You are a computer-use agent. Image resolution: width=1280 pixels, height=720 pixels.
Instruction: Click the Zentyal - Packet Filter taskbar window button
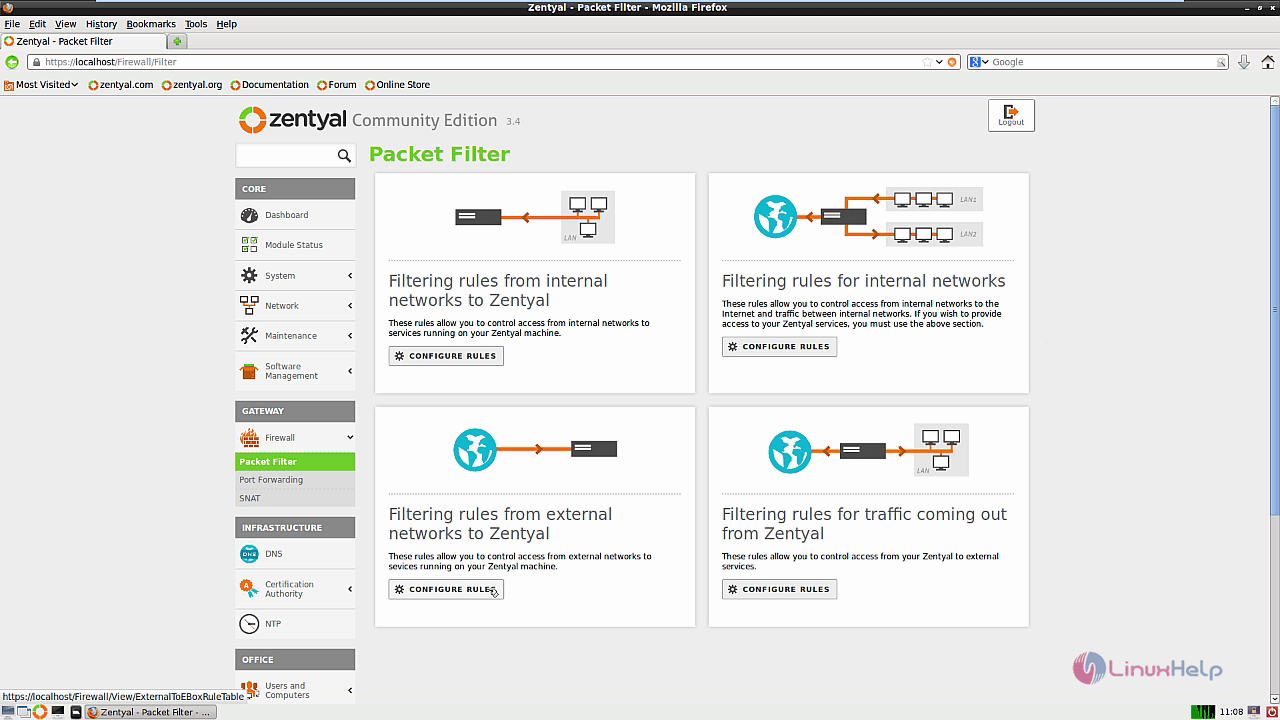(149, 712)
